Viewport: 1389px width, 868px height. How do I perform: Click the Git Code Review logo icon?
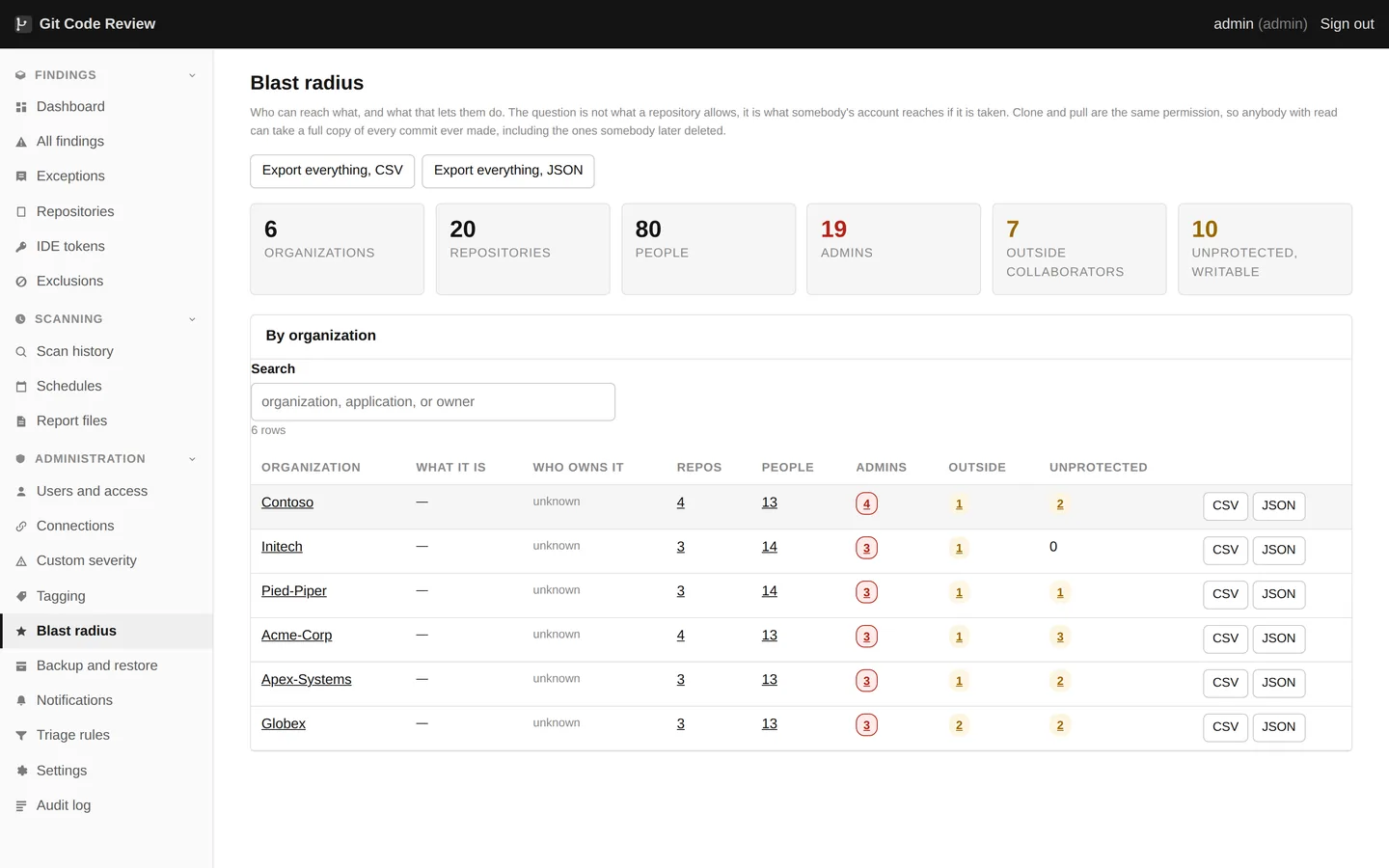[22, 24]
